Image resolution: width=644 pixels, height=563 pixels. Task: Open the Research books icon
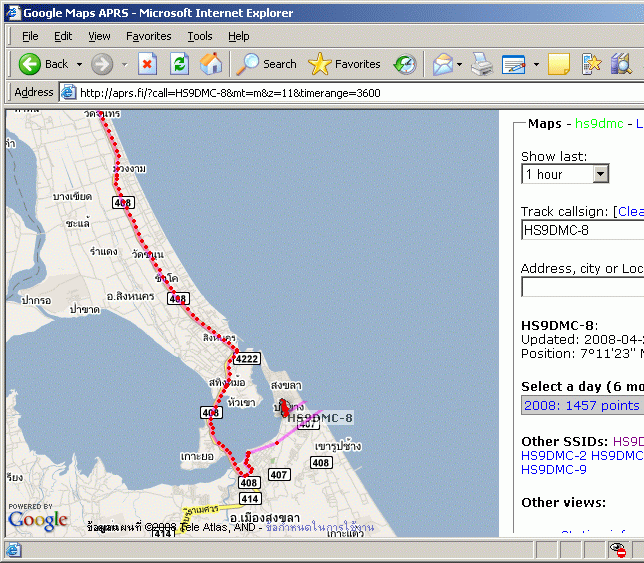[621, 64]
